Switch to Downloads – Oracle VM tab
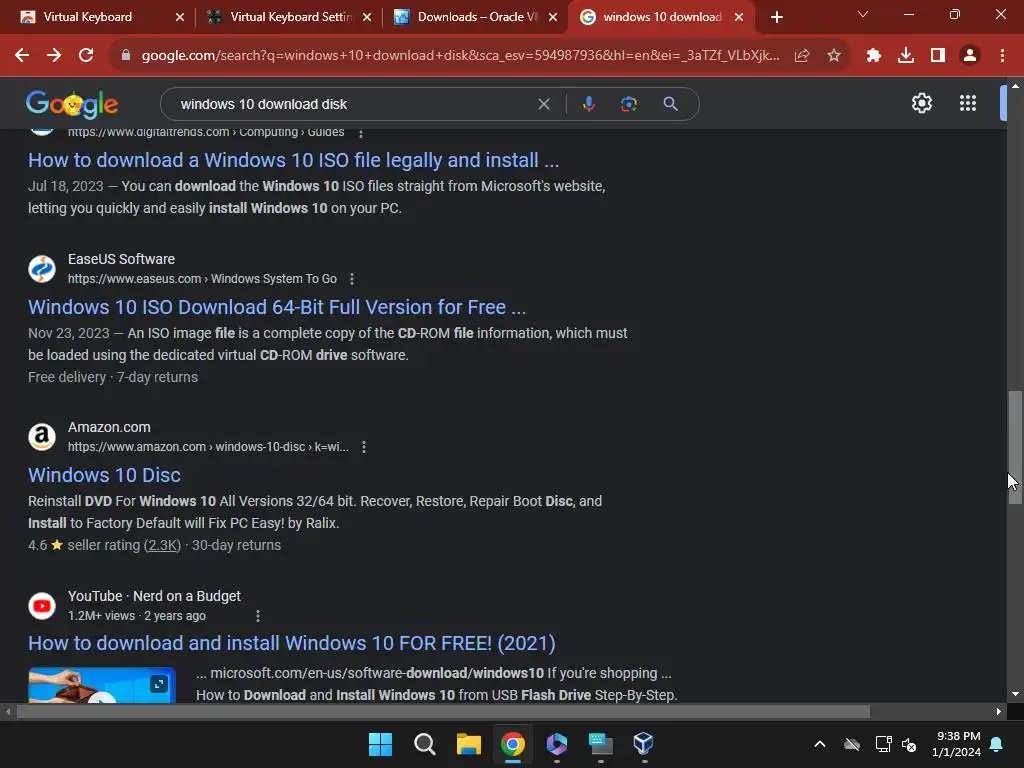The height and width of the screenshot is (768, 1024). (x=477, y=17)
